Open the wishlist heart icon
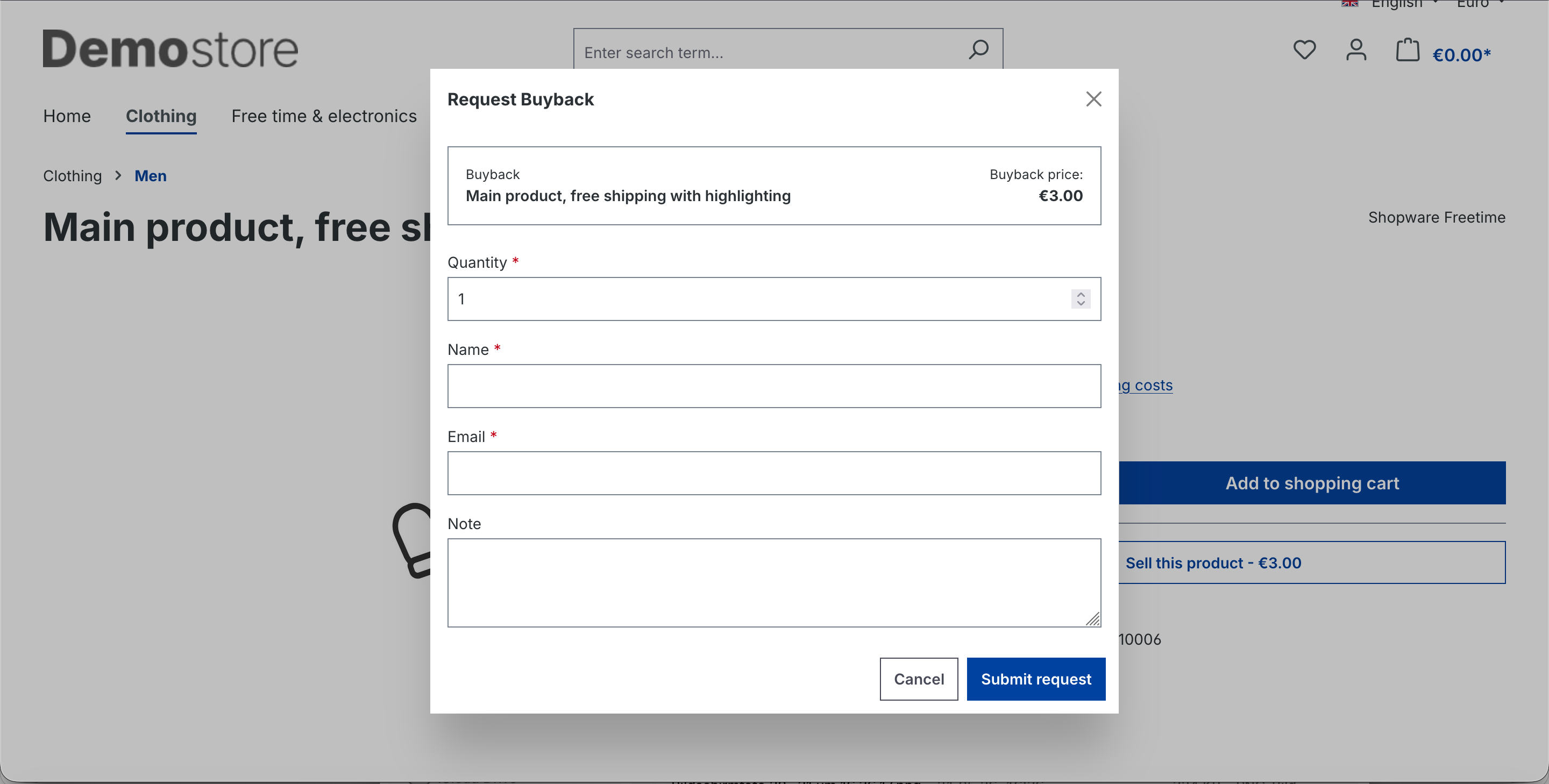1549x784 pixels. (x=1304, y=50)
